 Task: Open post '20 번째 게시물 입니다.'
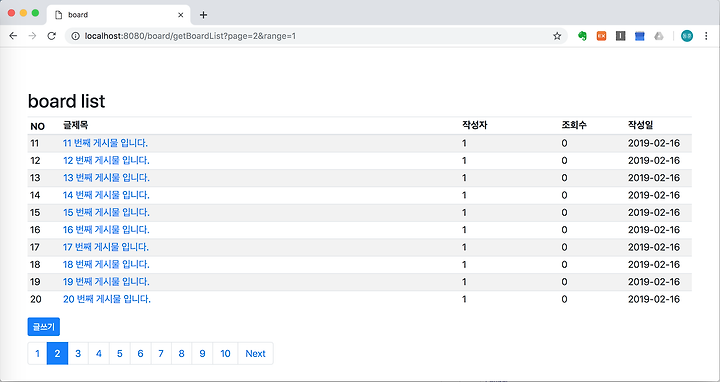click(107, 299)
